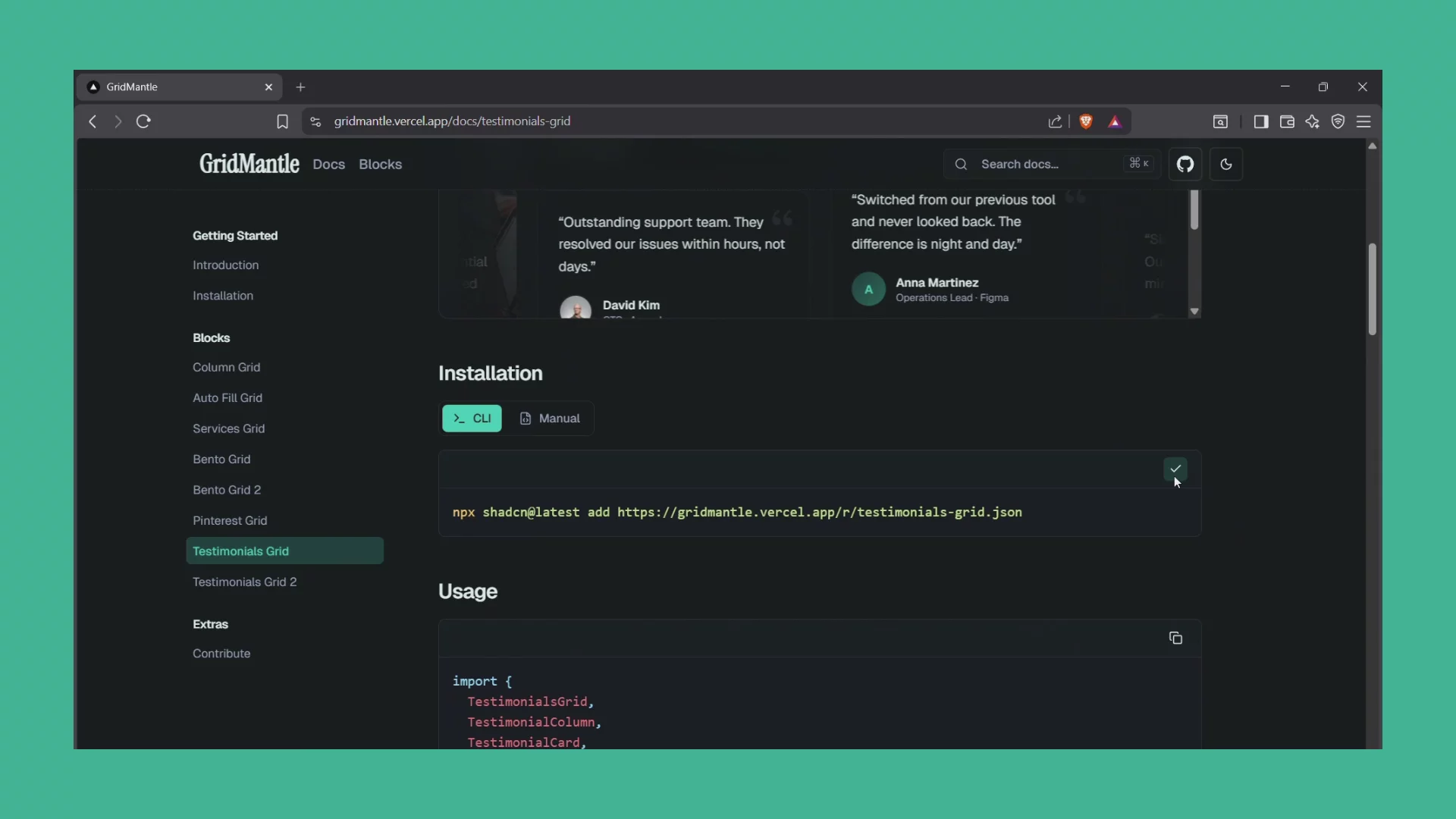Click the Brave Shields lion icon

[x=1086, y=121]
